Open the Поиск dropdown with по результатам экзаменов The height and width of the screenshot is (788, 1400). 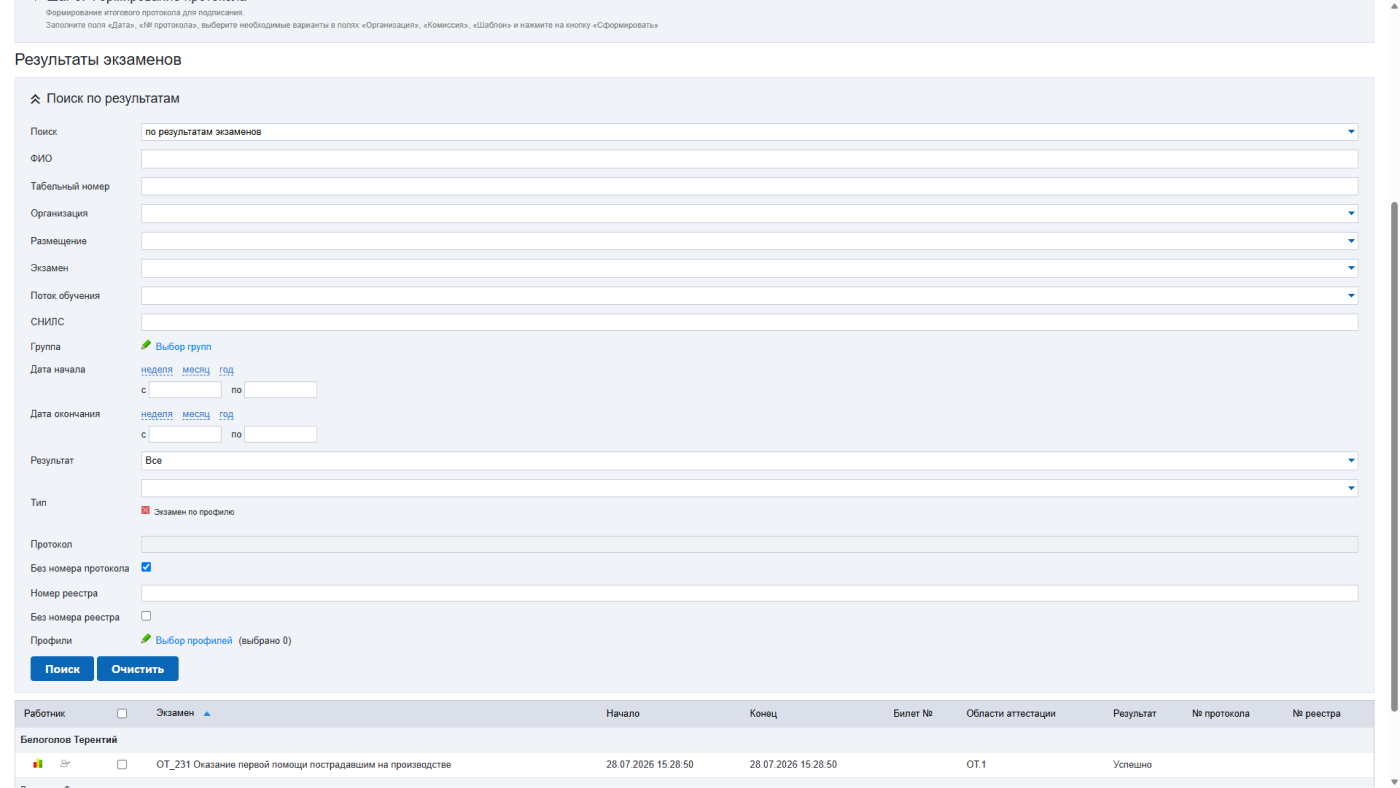[x=749, y=131]
